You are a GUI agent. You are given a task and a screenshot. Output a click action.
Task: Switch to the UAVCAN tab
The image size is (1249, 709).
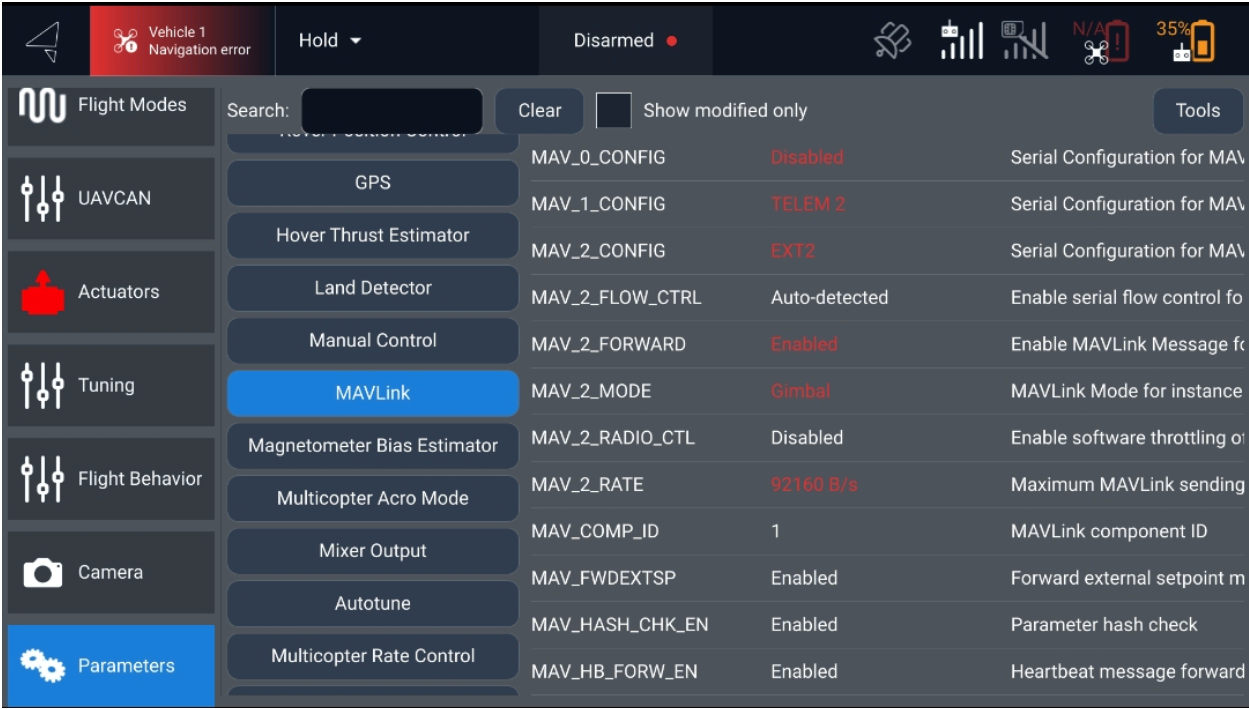(x=110, y=198)
